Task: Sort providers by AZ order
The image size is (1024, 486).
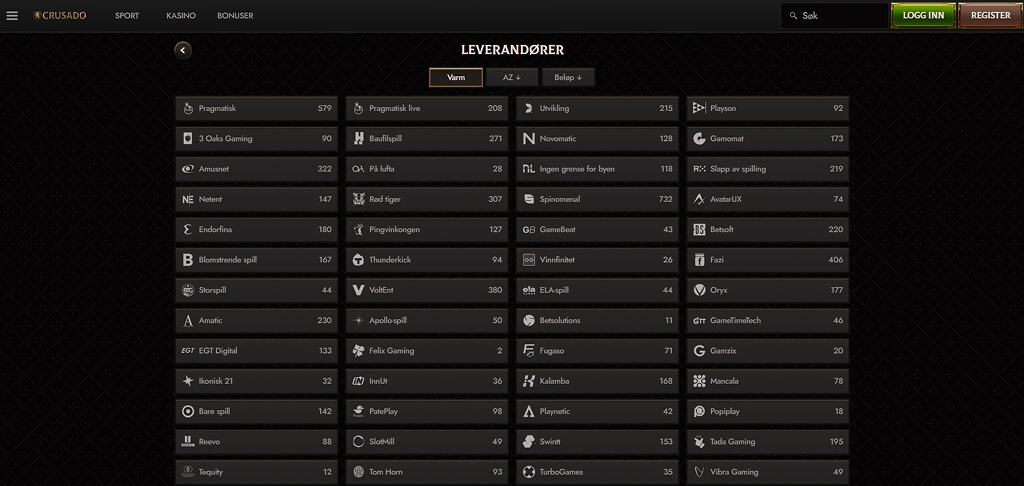Action: [x=512, y=77]
